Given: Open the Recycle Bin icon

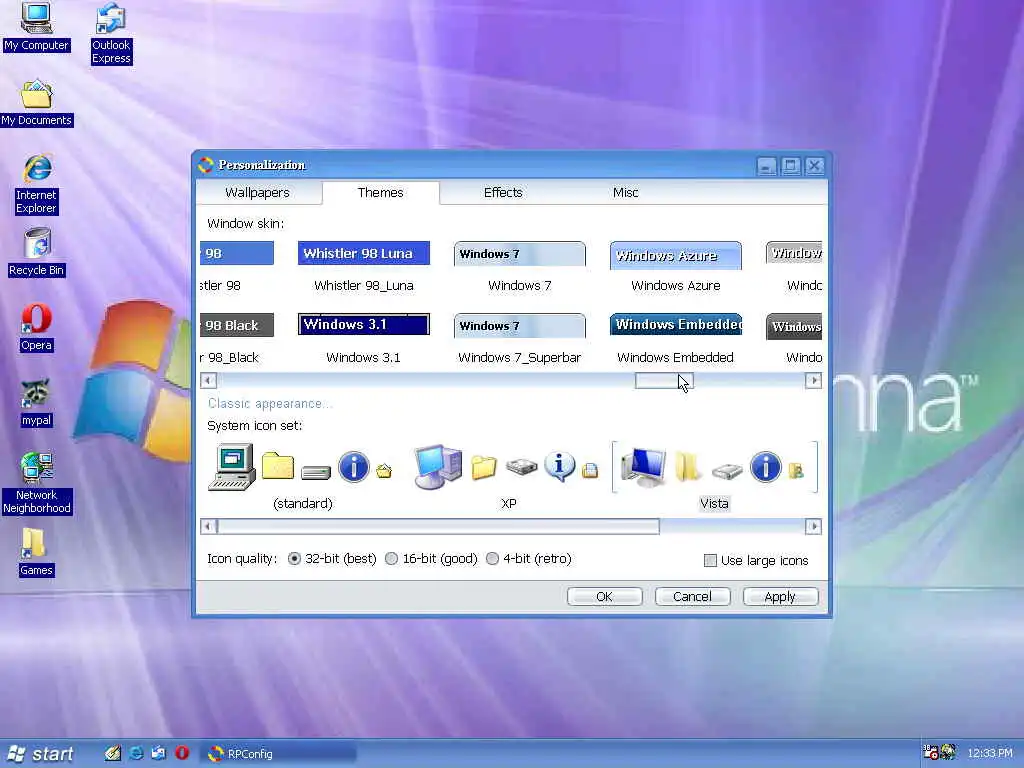Looking at the screenshot, I should [x=37, y=252].
